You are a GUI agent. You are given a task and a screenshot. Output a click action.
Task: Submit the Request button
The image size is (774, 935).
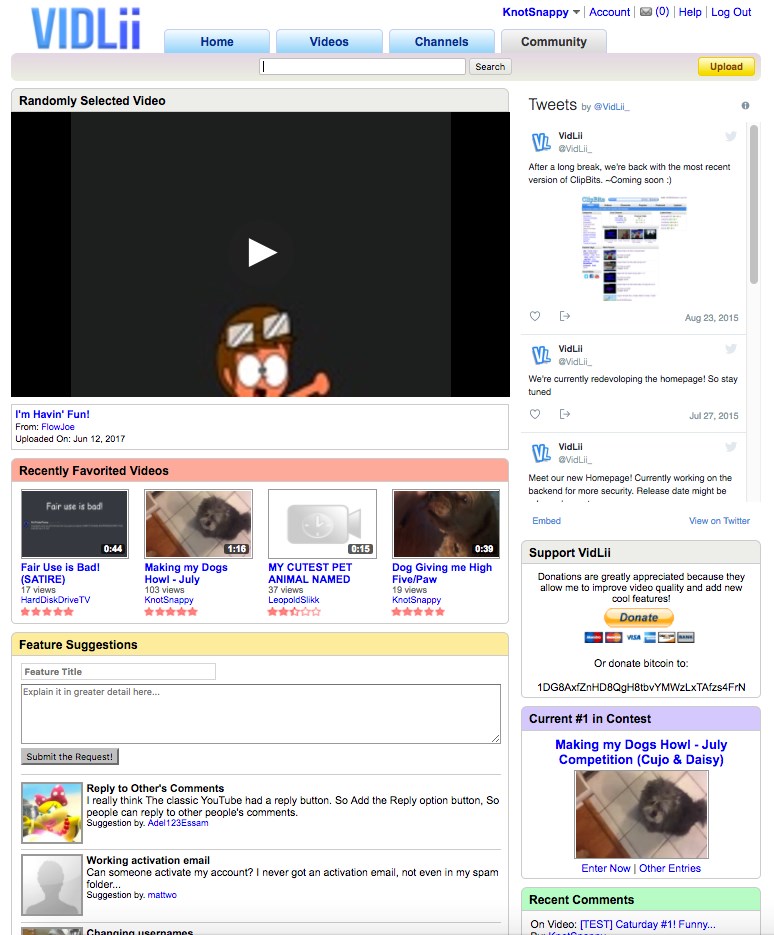pyautogui.click(x=70, y=757)
